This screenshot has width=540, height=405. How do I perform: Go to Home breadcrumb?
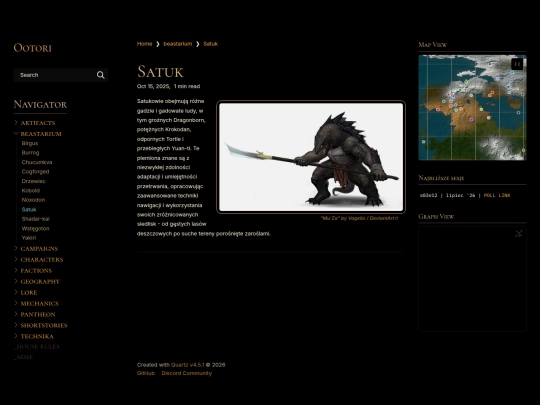click(x=144, y=44)
